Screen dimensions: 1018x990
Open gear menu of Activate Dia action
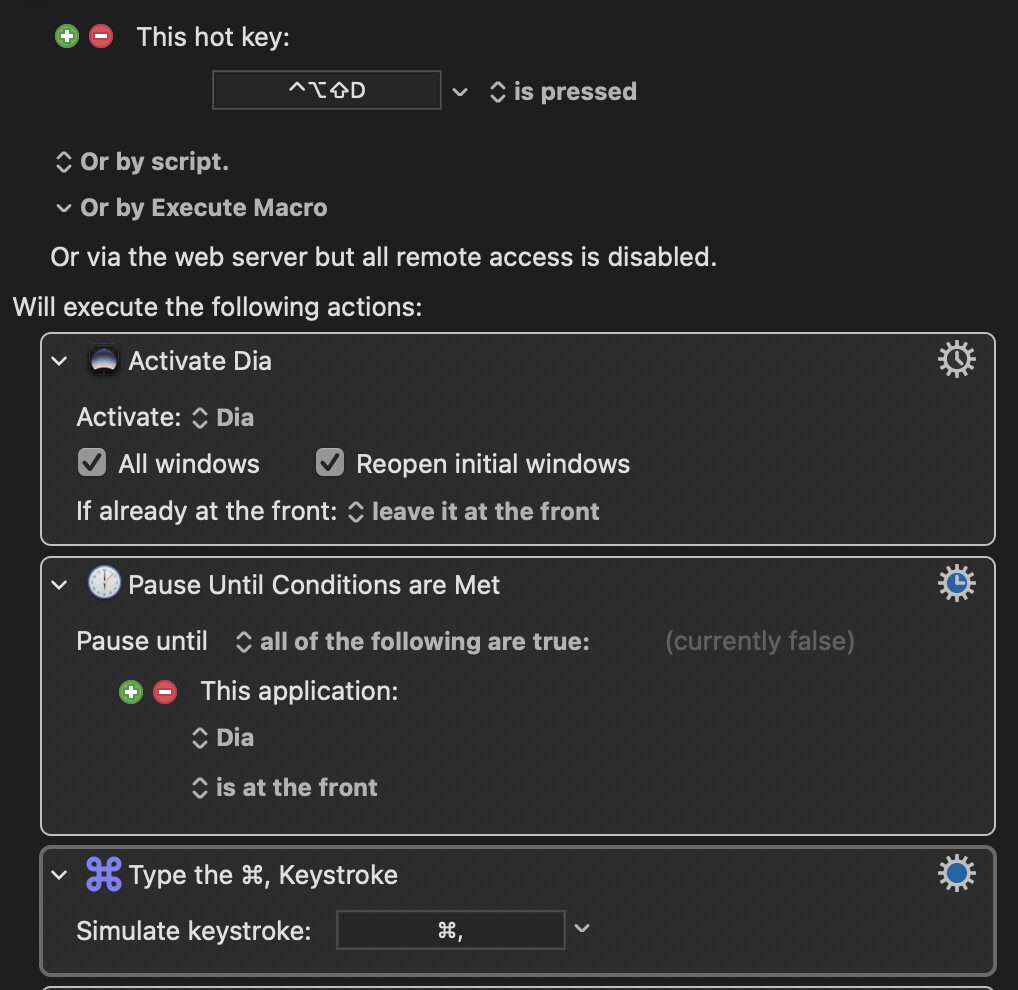tap(956, 360)
